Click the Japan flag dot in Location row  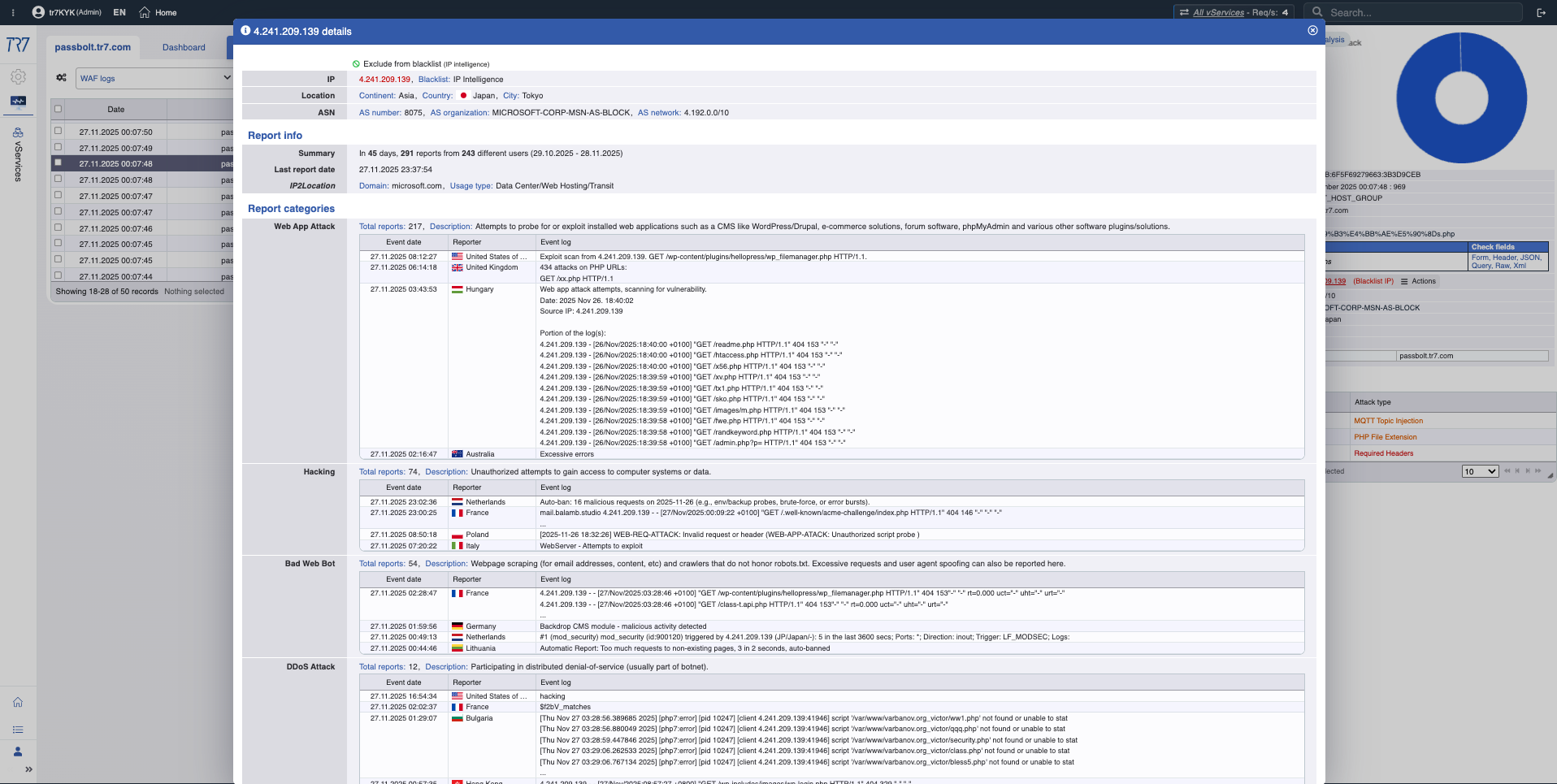click(463, 96)
